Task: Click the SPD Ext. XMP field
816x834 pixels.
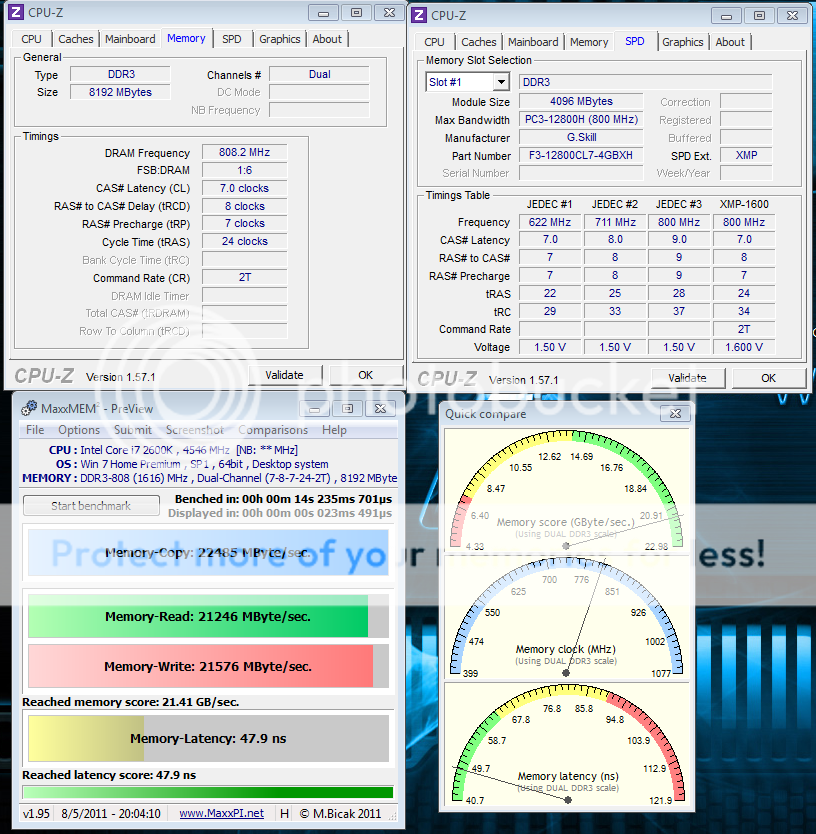Action: coord(746,155)
